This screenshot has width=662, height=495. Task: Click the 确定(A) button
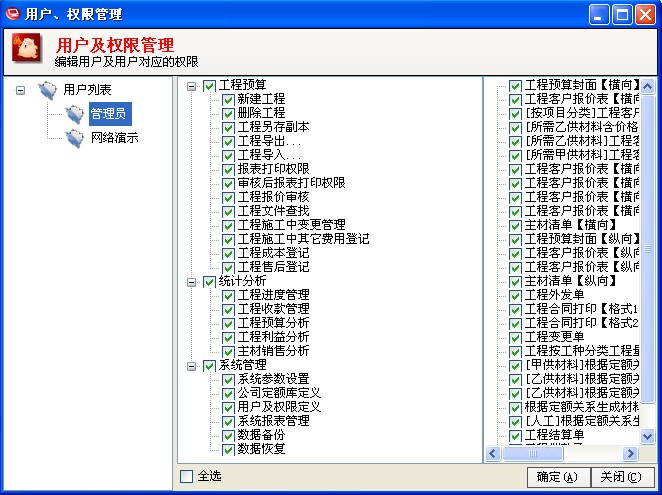(558, 477)
